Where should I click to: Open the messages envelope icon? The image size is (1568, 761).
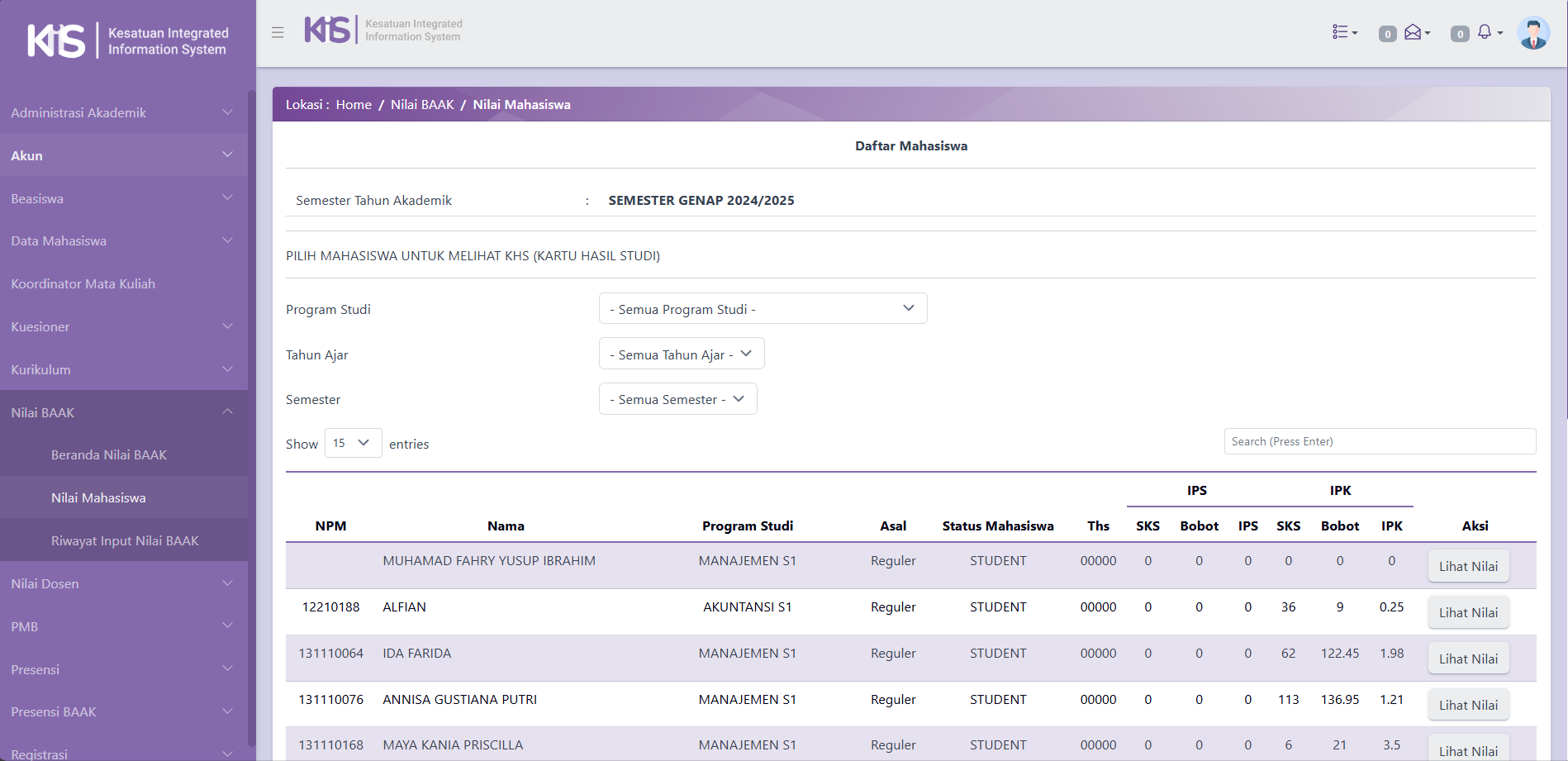pyautogui.click(x=1416, y=32)
